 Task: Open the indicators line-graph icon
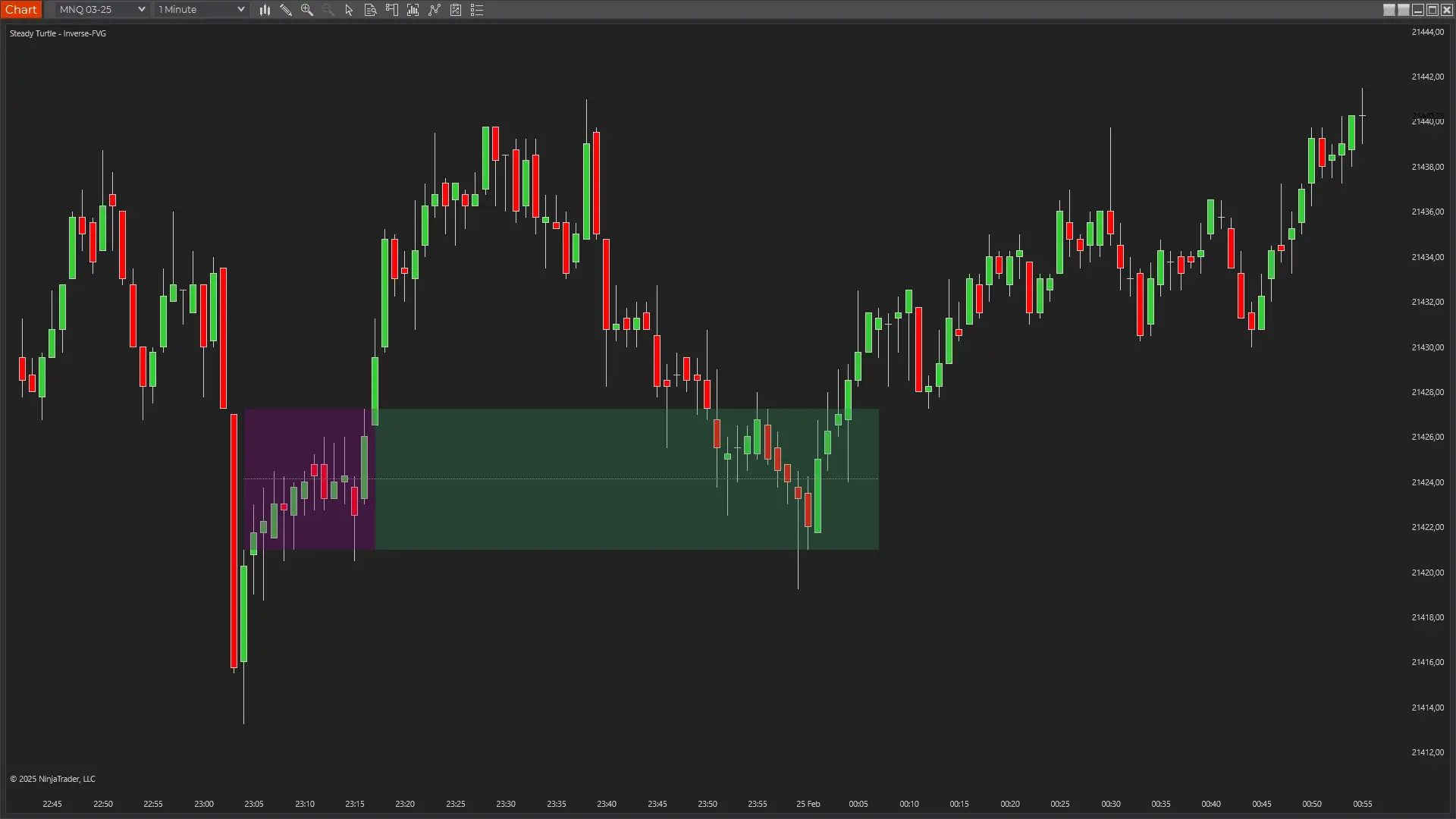435,10
